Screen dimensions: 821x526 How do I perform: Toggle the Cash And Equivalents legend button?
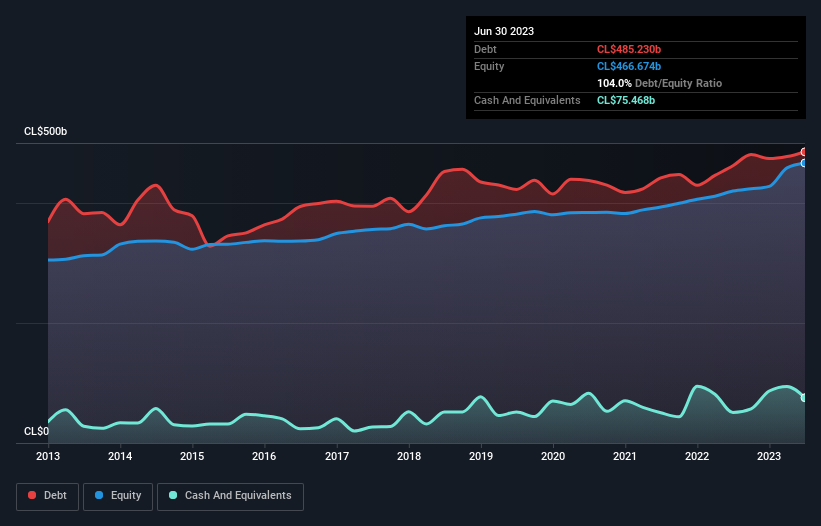tap(230, 496)
